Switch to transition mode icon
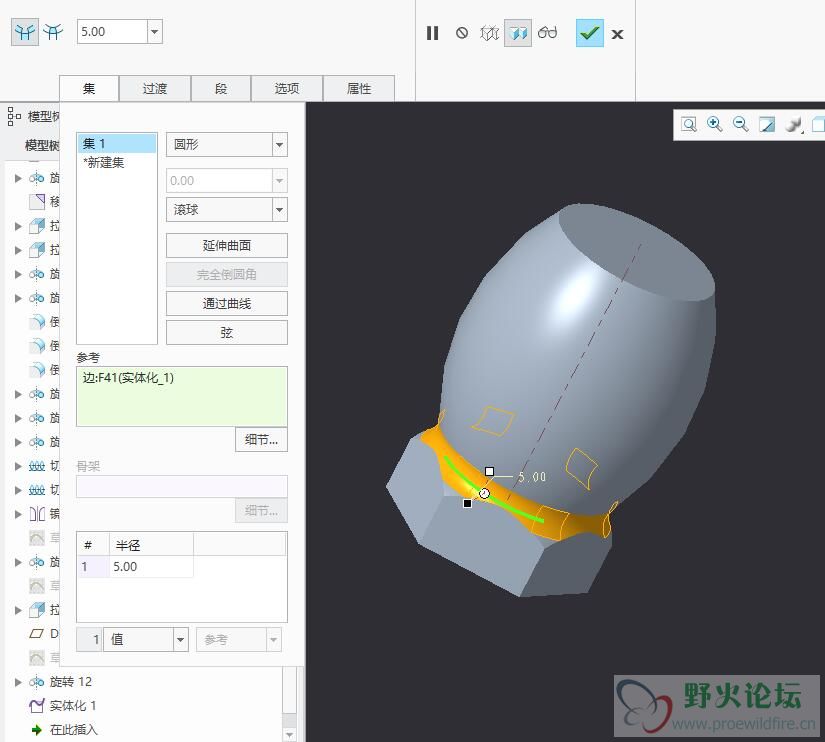This screenshot has width=825, height=742. pos(53,32)
